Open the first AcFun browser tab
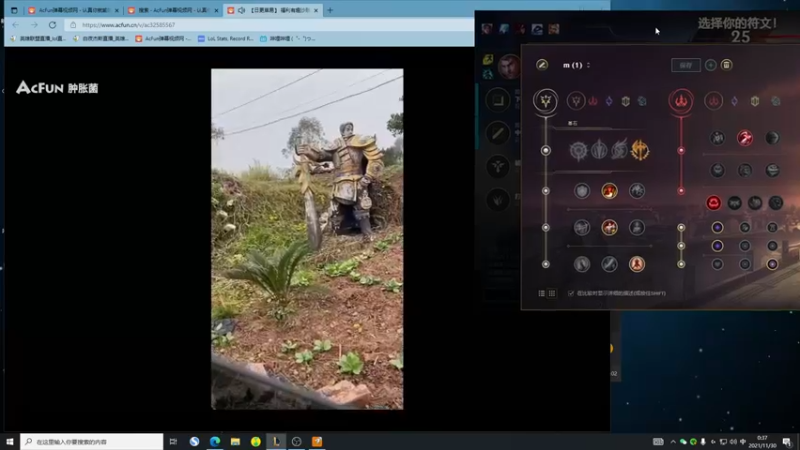This screenshot has height=450, width=800. tap(71, 10)
